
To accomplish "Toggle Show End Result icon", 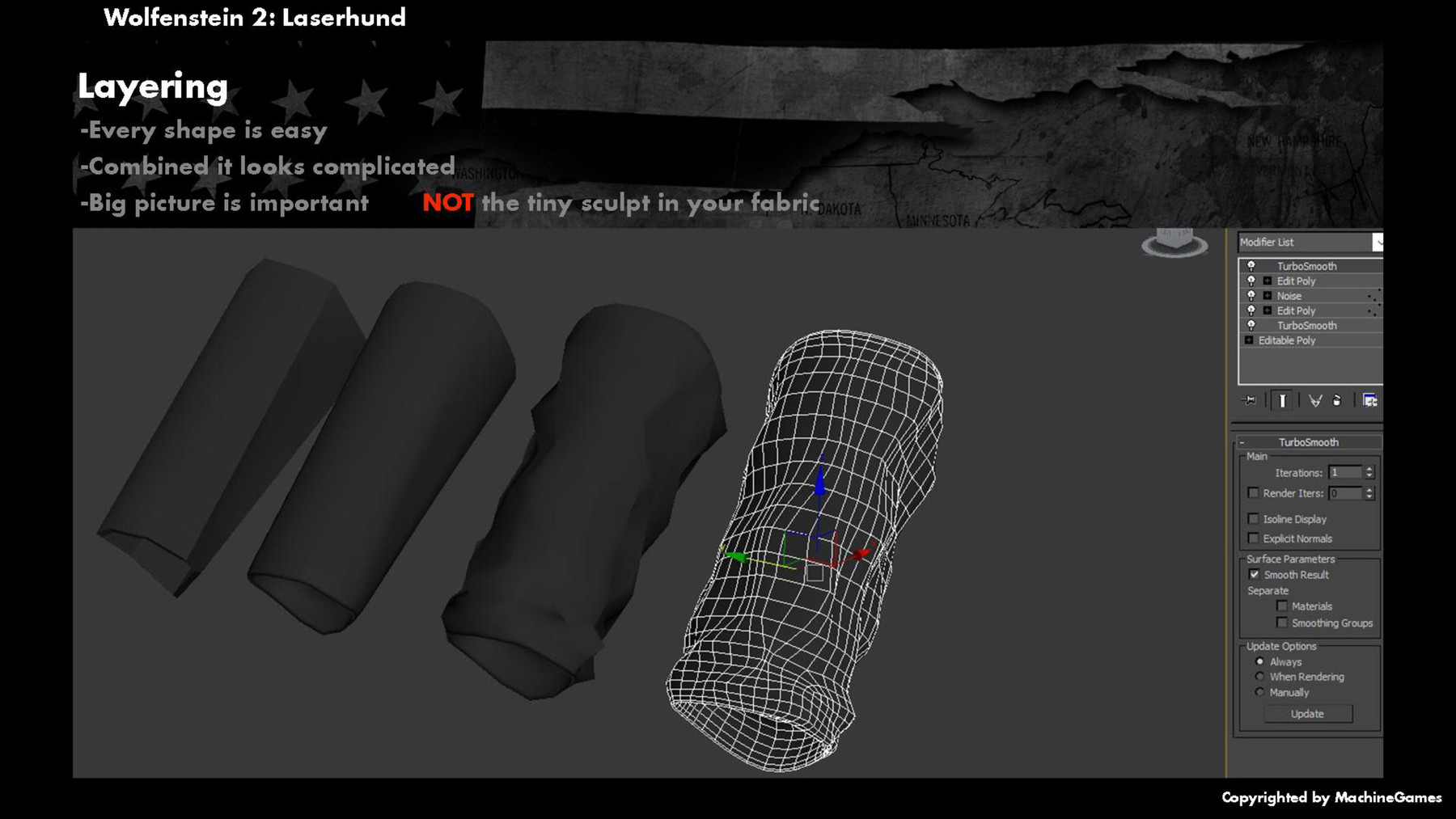I will click(x=1282, y=400).
